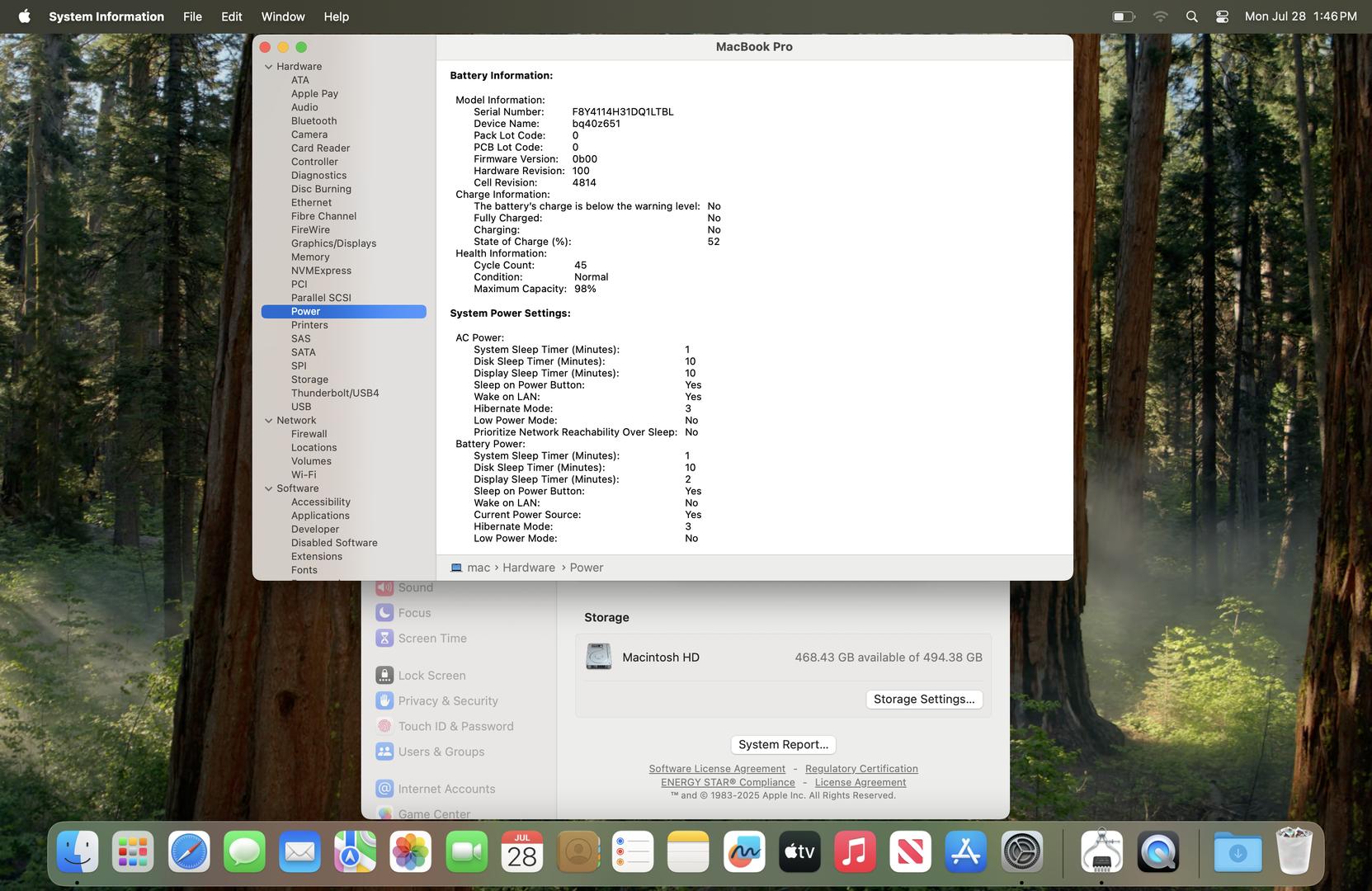Launch Freeform from the Dock
1372x891 pixels.
tap(743, 851)
